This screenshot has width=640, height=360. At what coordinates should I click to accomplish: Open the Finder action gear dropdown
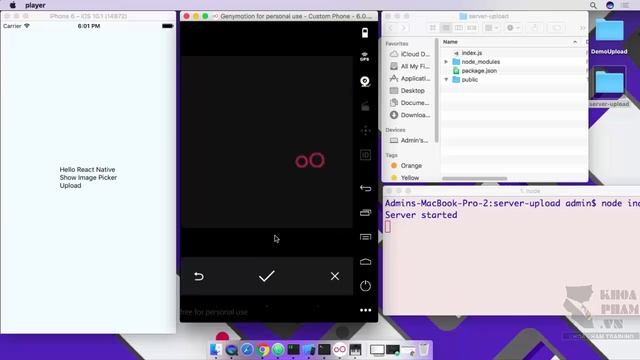513,28
